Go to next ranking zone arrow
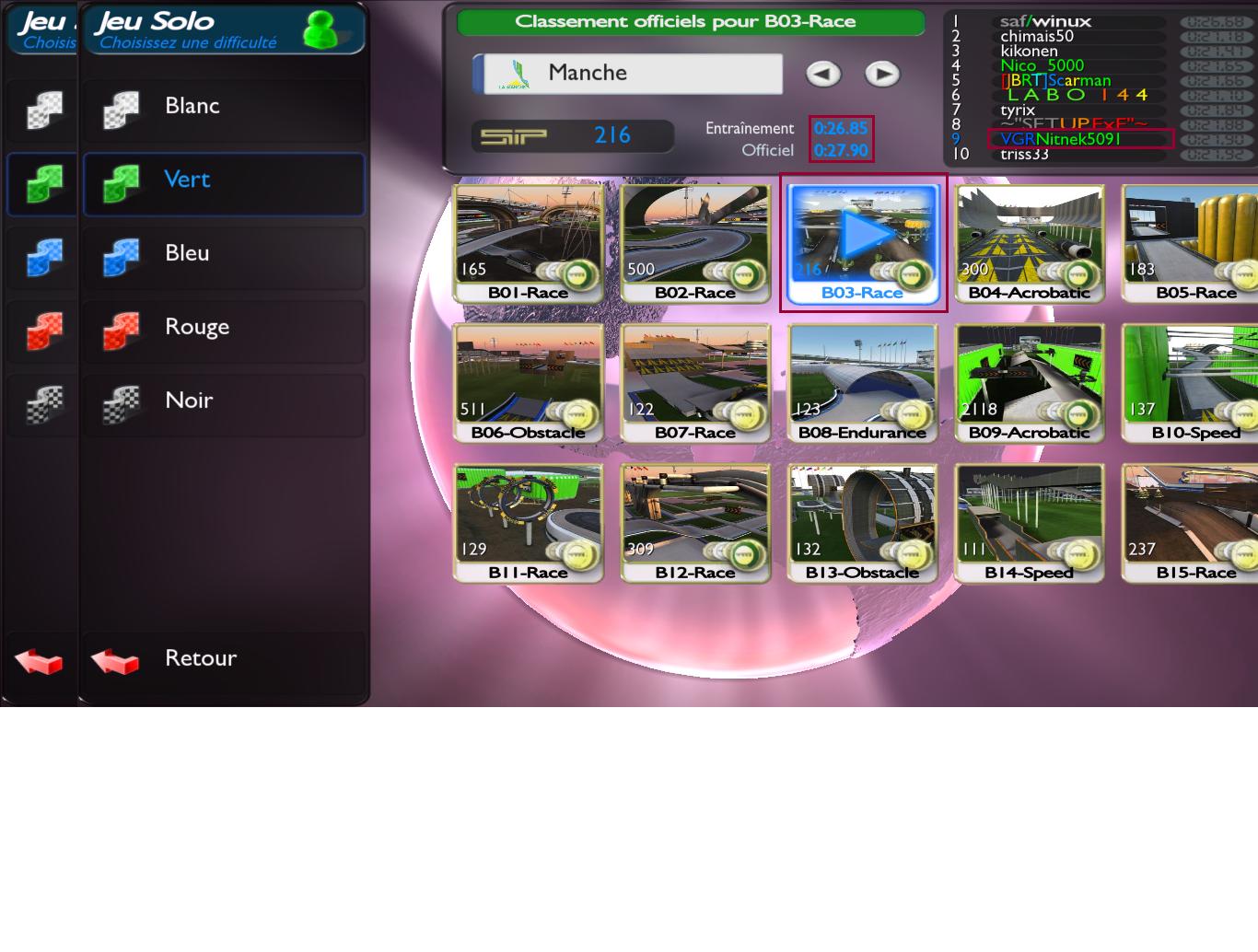 coord(881,74)
